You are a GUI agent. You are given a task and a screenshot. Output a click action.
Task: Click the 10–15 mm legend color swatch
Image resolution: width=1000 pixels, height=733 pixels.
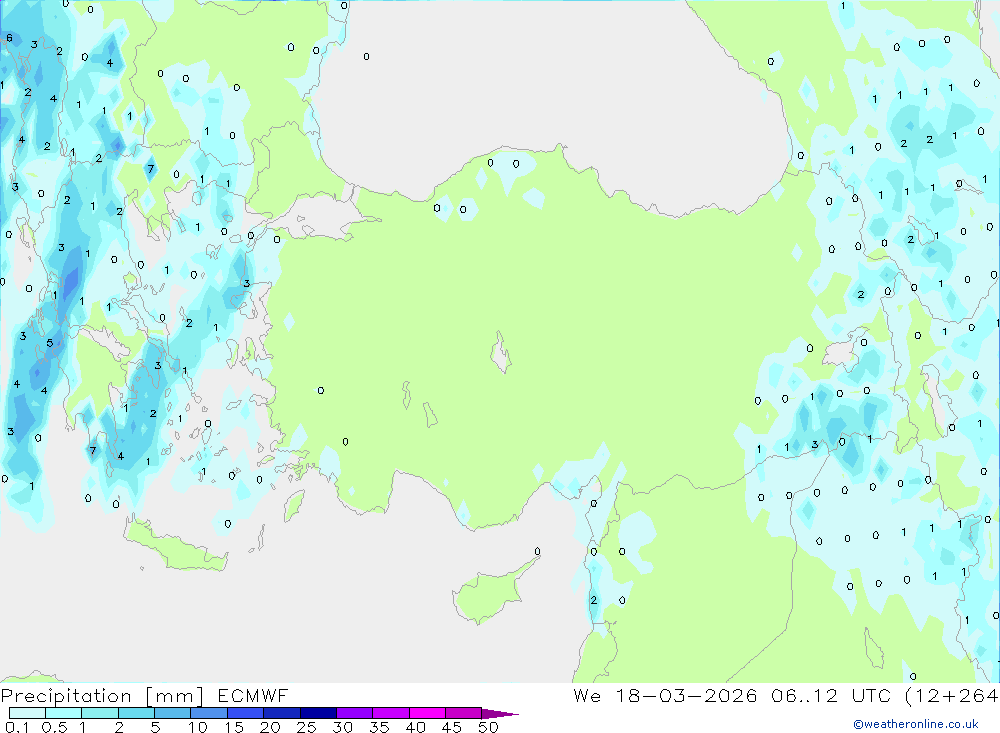(209, 713)
